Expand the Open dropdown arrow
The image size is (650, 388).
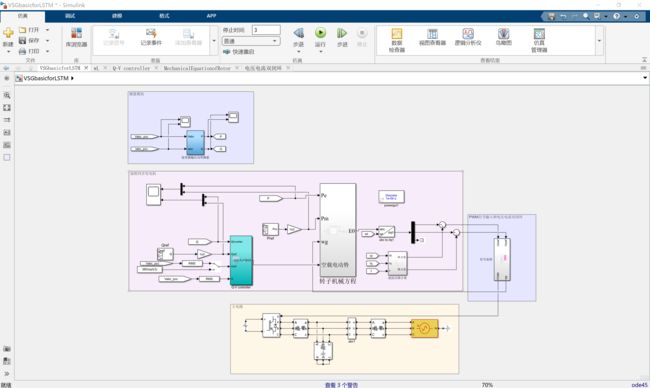pos(47,30)
